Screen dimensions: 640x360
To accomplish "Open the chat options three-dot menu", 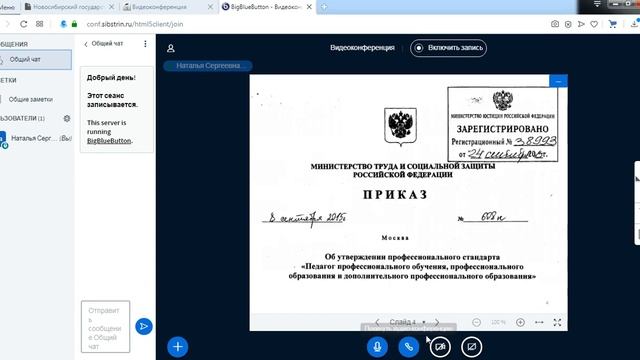I will tap(145, 44).
